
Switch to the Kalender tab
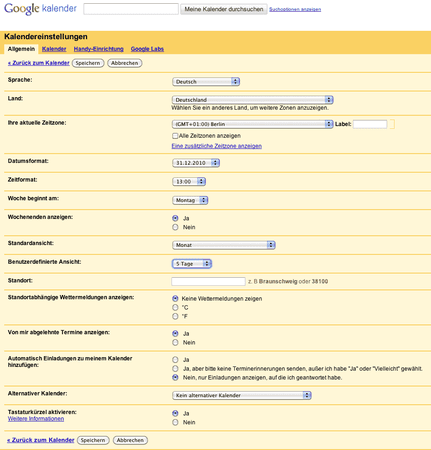[54, 49]
